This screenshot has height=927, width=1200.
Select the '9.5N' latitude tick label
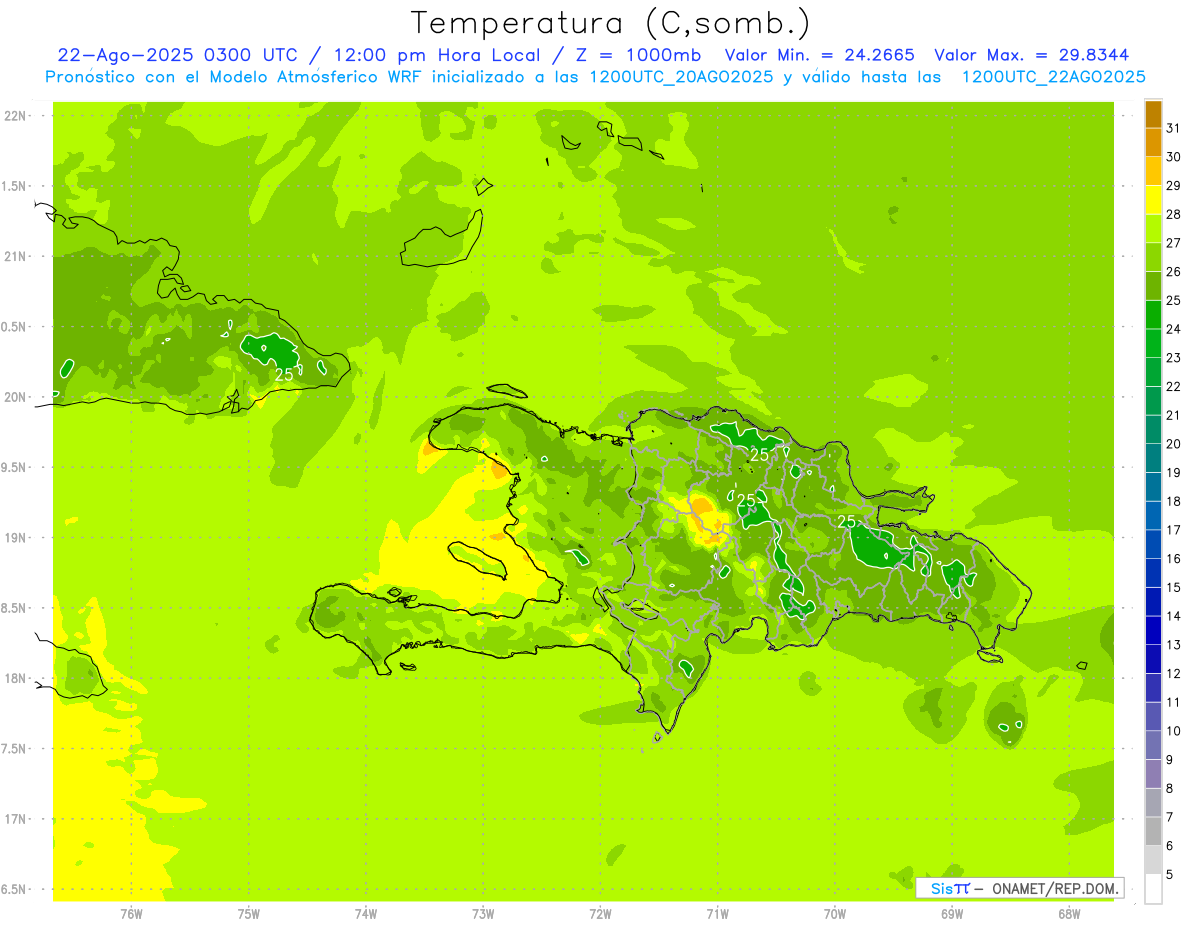15,467
